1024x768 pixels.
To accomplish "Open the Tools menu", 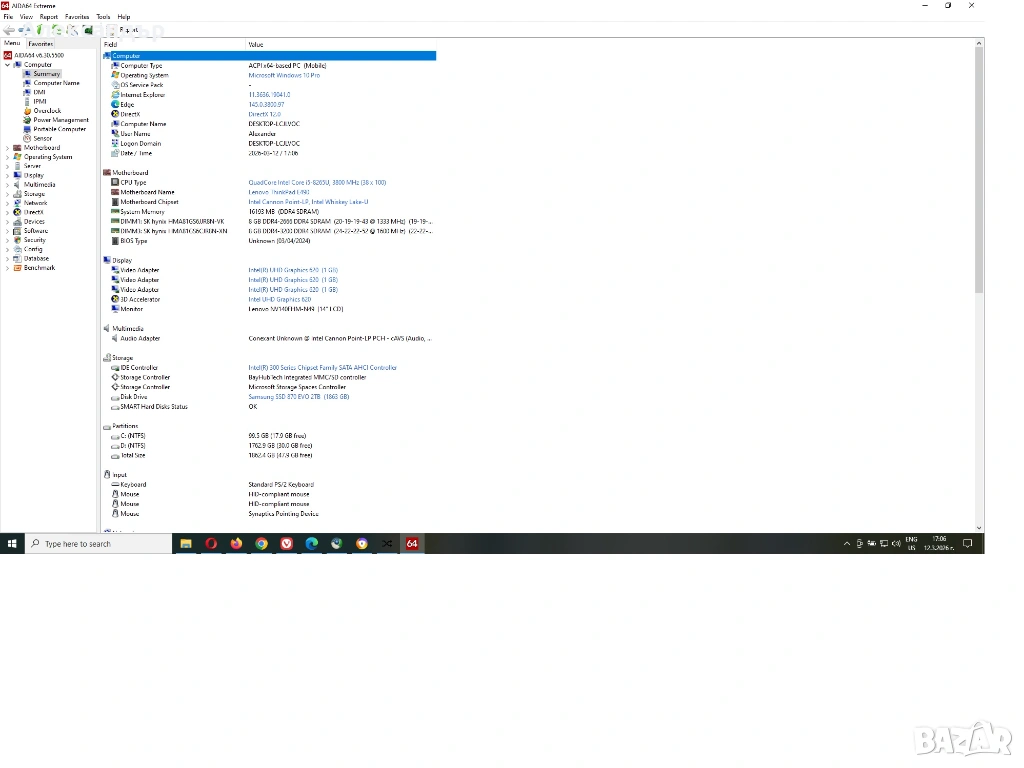I will [103, 17].
